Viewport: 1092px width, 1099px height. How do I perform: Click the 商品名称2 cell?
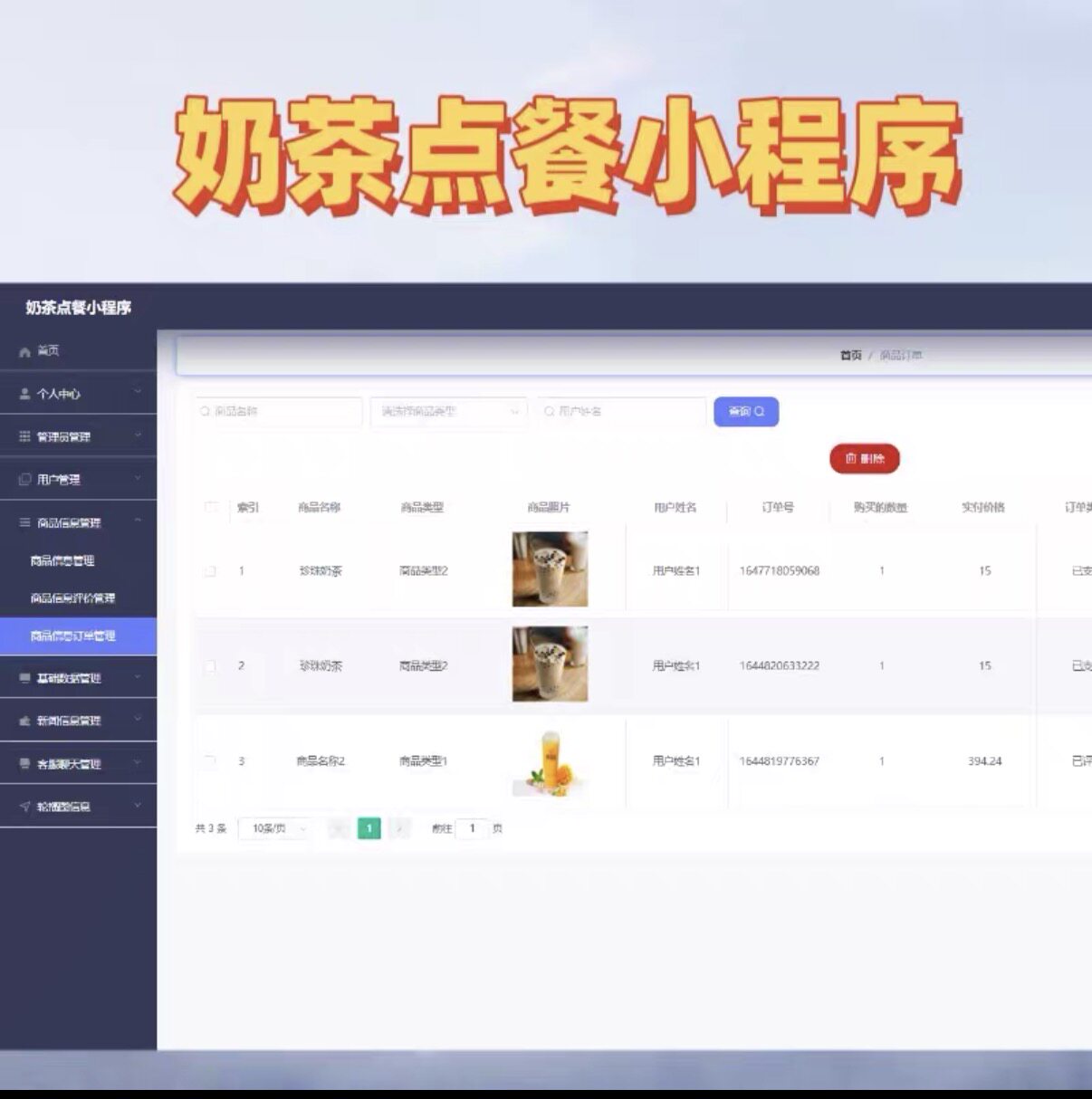[321, 761]
